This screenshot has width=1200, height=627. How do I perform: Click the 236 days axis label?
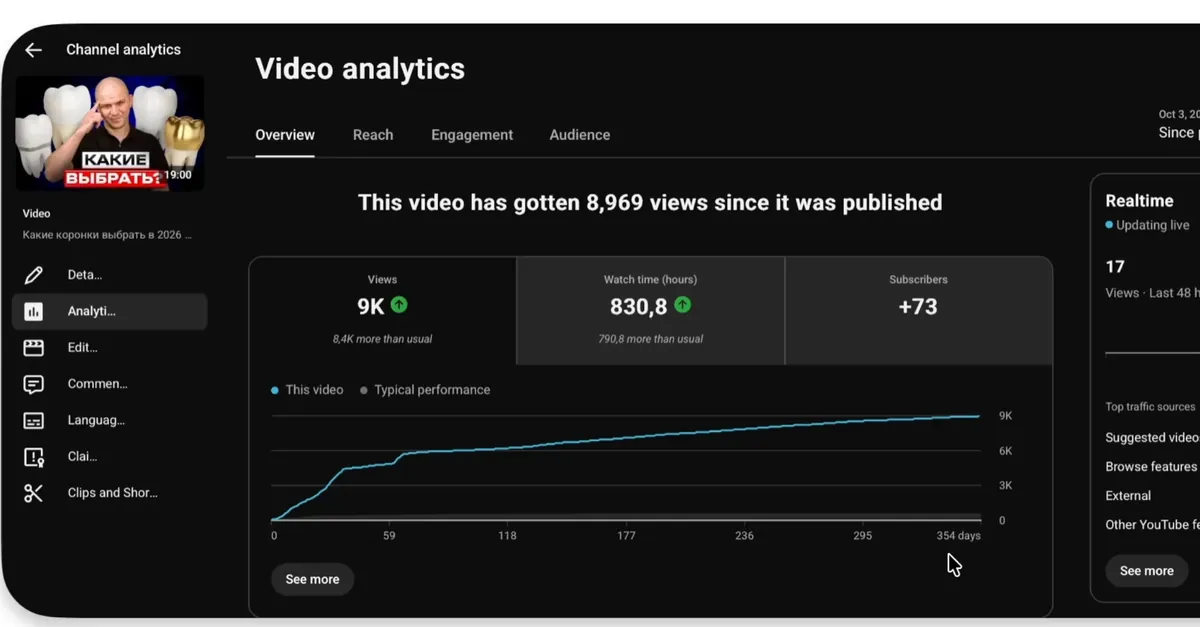click(744, 536)
